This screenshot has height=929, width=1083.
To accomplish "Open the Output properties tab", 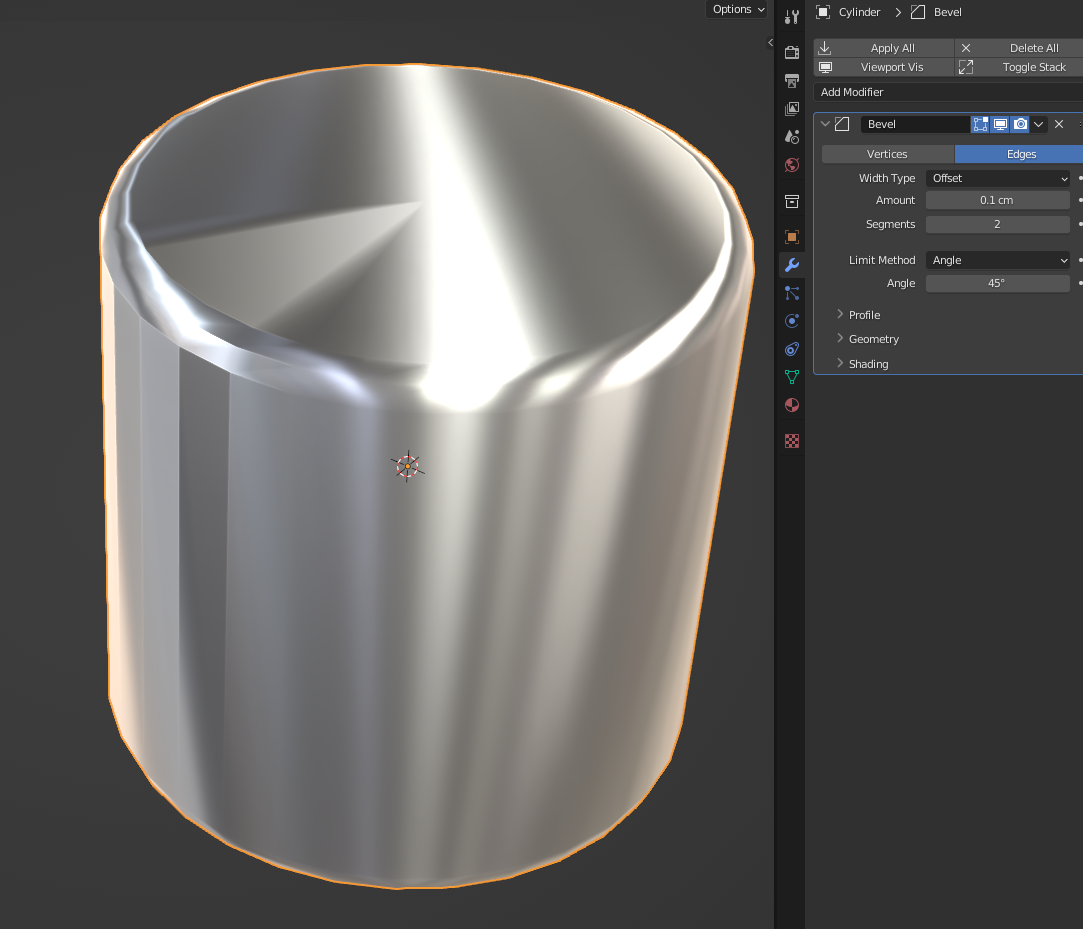I will pos(792,80).
